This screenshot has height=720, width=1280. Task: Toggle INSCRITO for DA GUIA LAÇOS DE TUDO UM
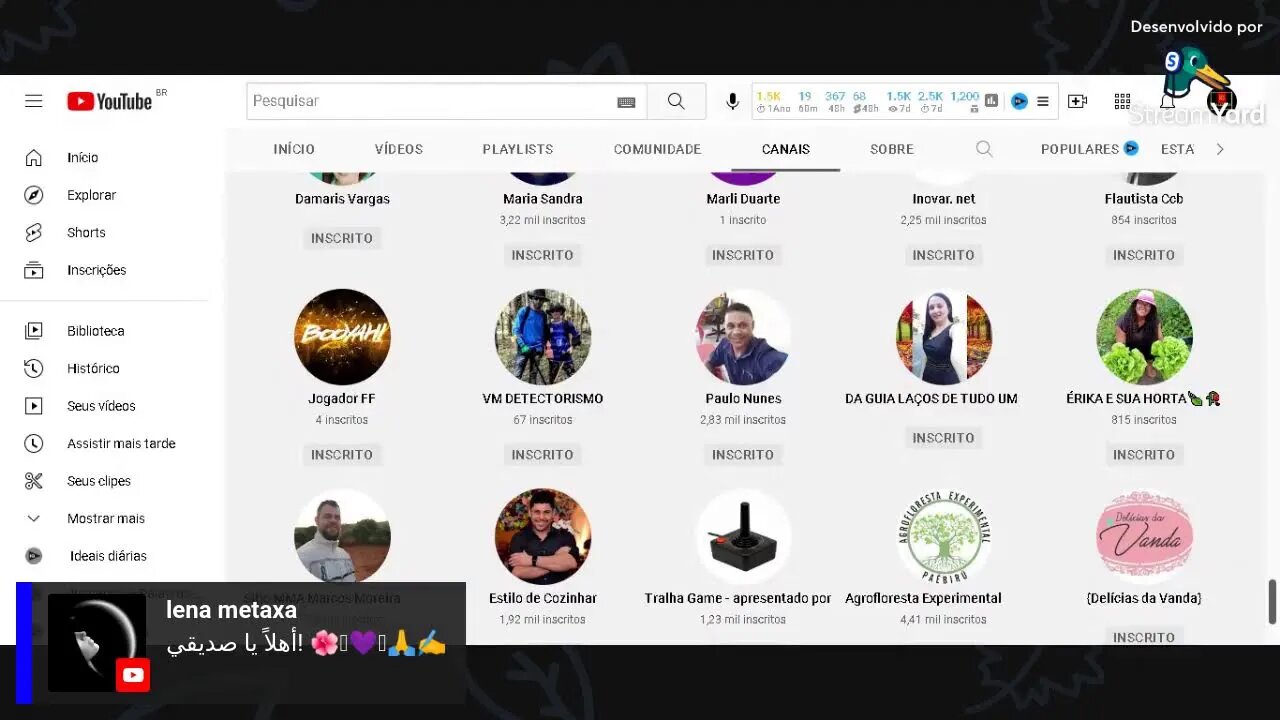tap(944, 438)
